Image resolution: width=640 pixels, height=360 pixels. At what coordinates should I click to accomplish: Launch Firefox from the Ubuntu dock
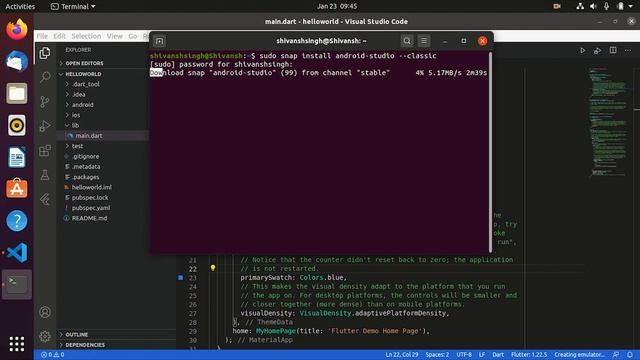[17, 29]
